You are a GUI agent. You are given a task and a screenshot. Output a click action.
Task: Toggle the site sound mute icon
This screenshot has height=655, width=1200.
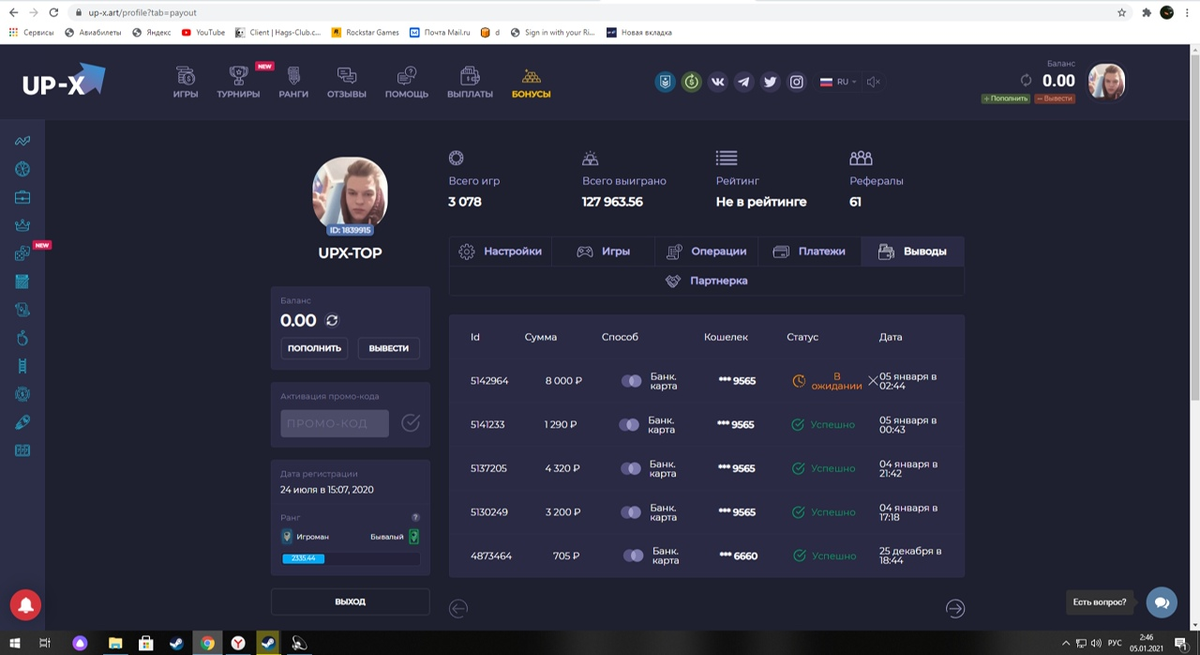[x=873, y=82]
